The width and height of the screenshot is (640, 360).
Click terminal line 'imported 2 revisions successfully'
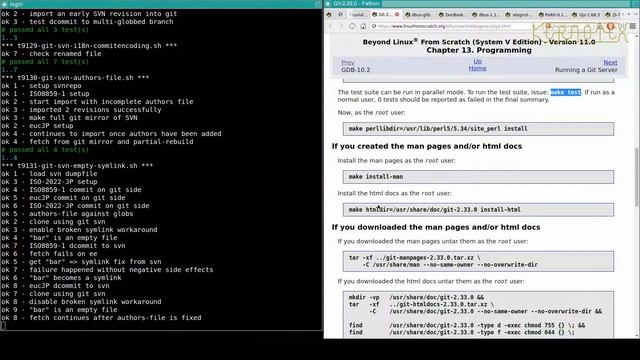[81, 109]
